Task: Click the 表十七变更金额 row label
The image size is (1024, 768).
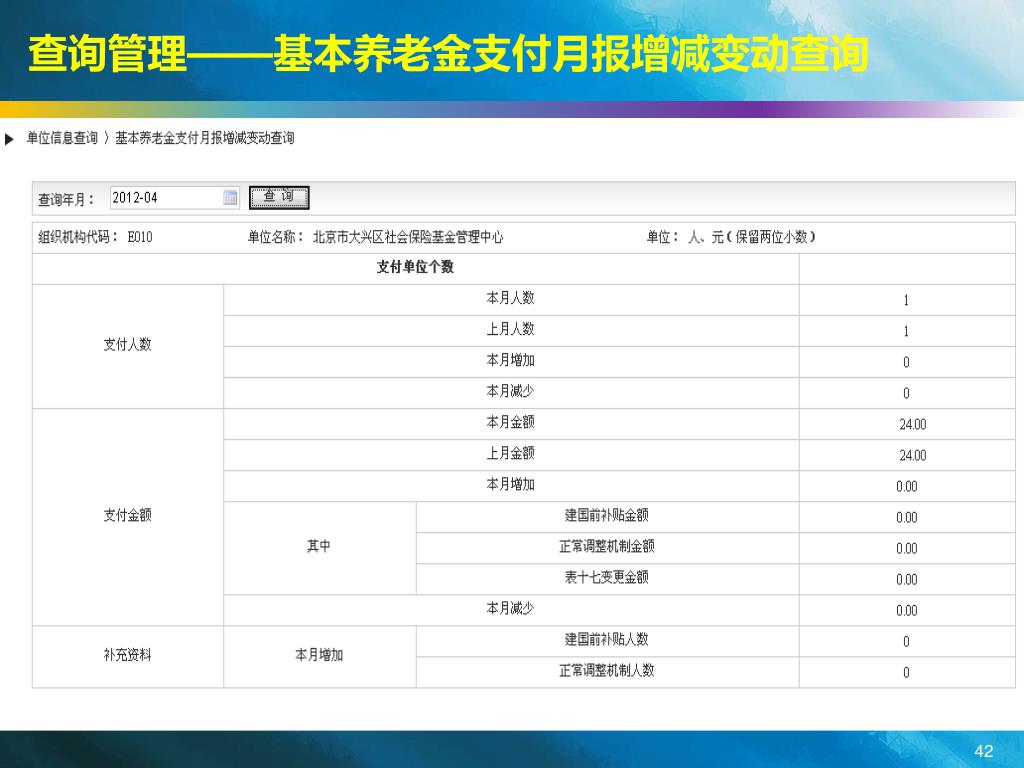Action: (x=607, y=577)
